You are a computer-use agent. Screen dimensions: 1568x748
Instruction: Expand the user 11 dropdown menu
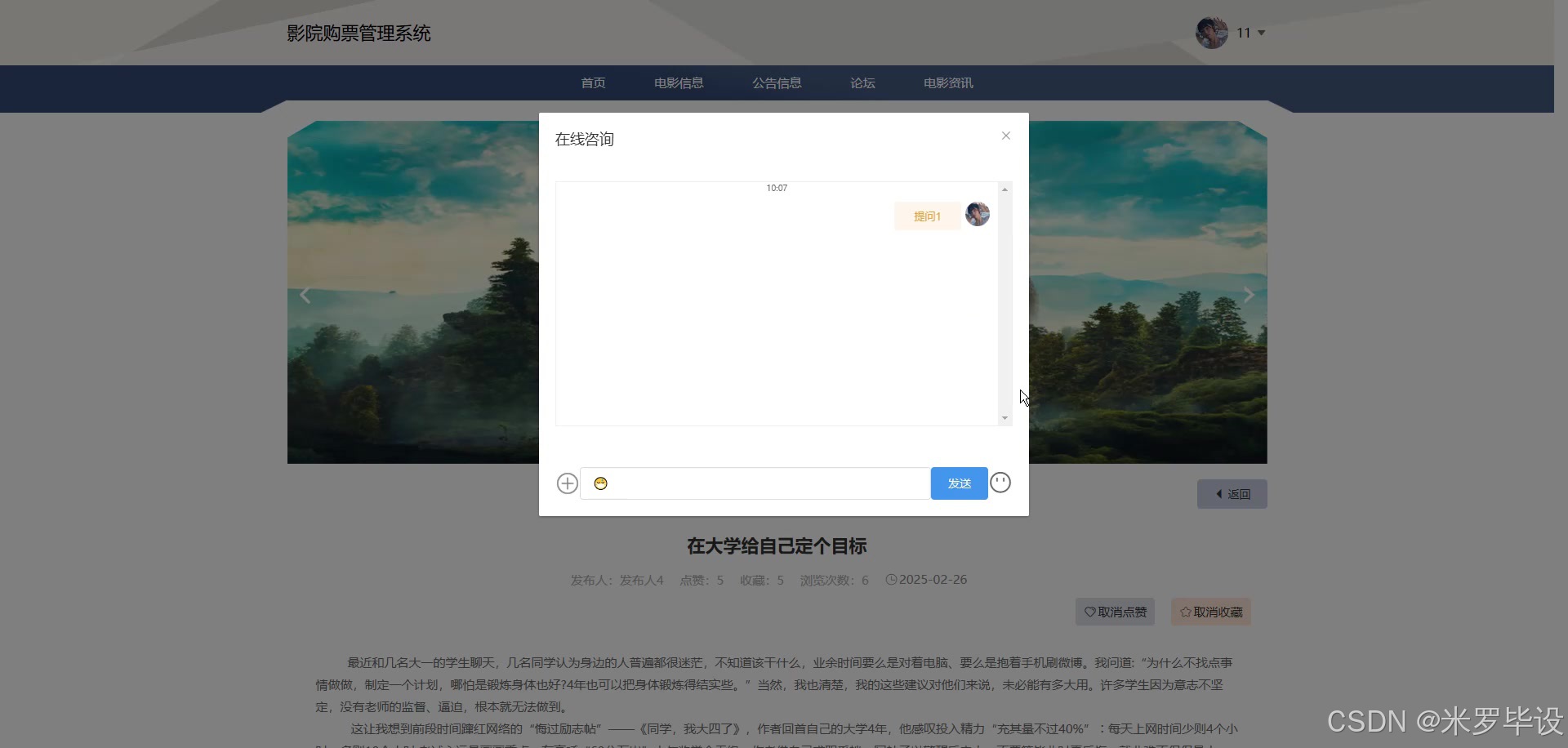(x=1251, y=33)
